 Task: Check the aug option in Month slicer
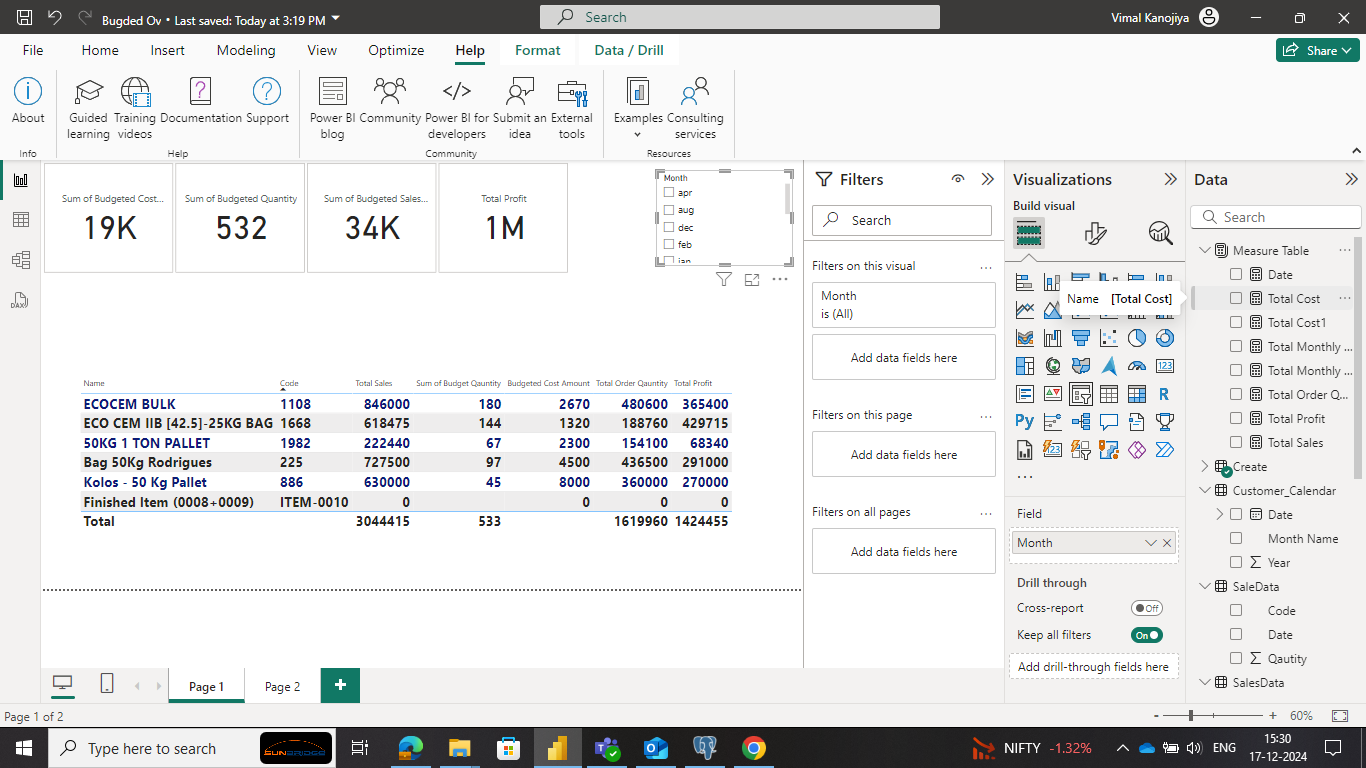pos(669,210)
